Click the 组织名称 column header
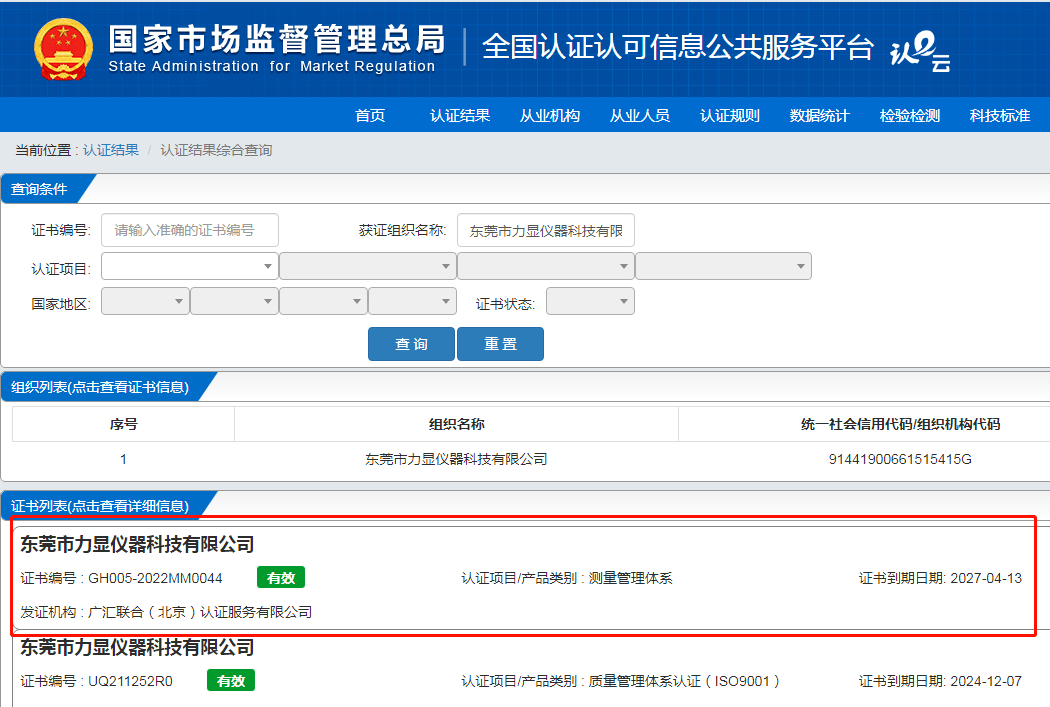Image resolution: width=1050 pixels, height=707 pixels. point(456,424)
